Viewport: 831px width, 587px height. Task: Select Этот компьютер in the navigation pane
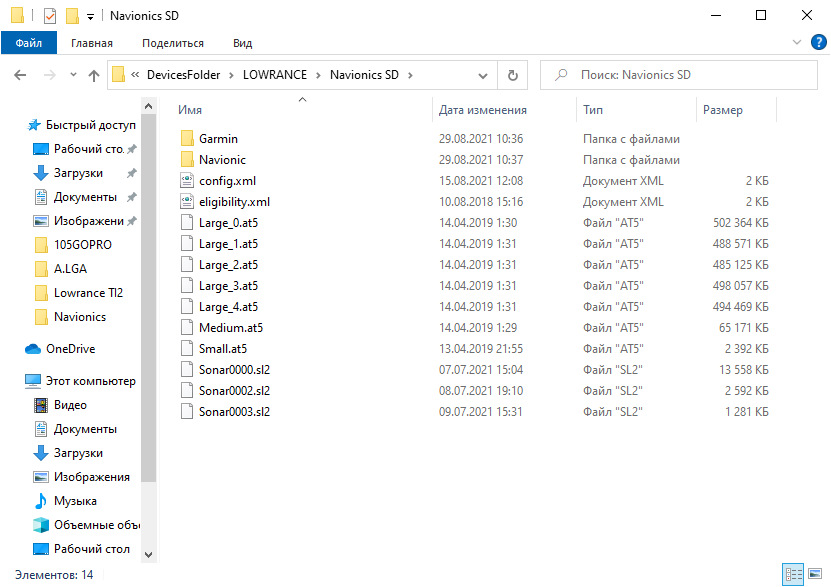click(x=91, y=381)
